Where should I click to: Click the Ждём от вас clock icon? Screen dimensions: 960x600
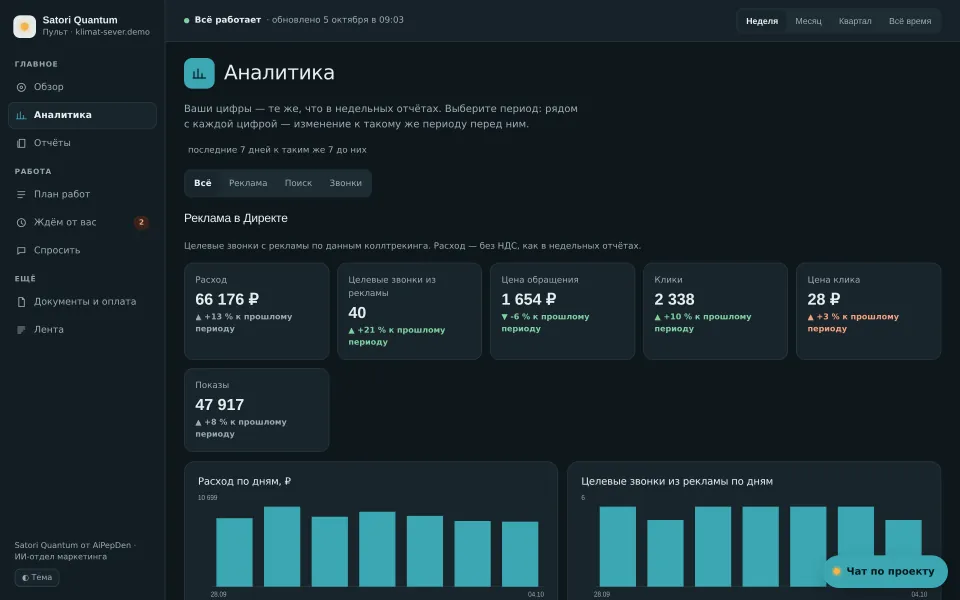(21, 223)
